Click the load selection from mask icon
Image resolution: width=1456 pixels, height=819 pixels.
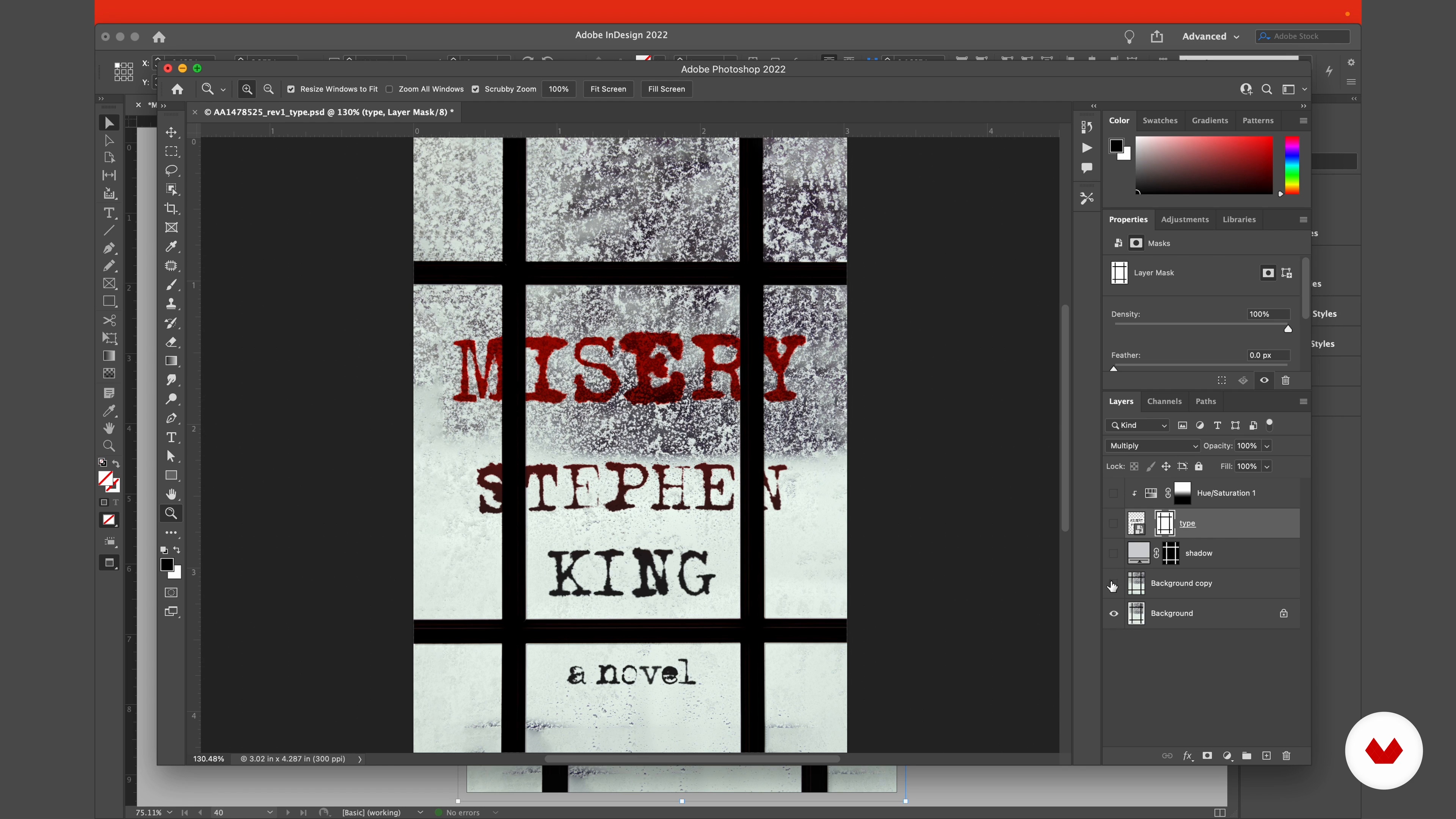coord(1222,380)
